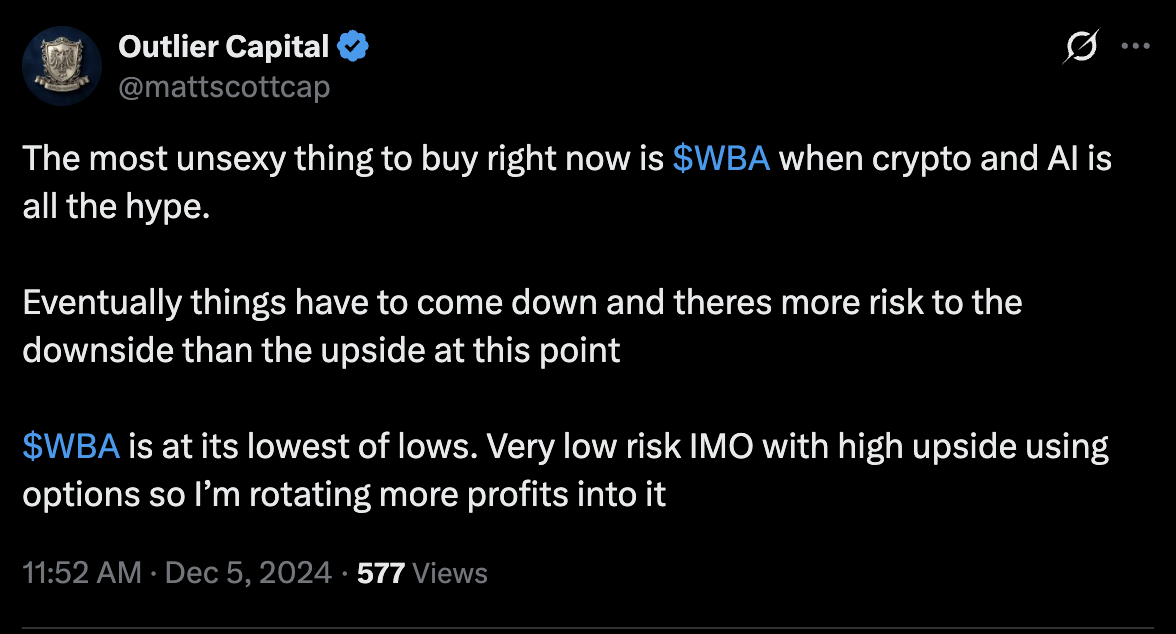Open the Outlier Capital profile avatar
The height and width of the screenshot is (634, 1176).
click(x=61, y=66)
